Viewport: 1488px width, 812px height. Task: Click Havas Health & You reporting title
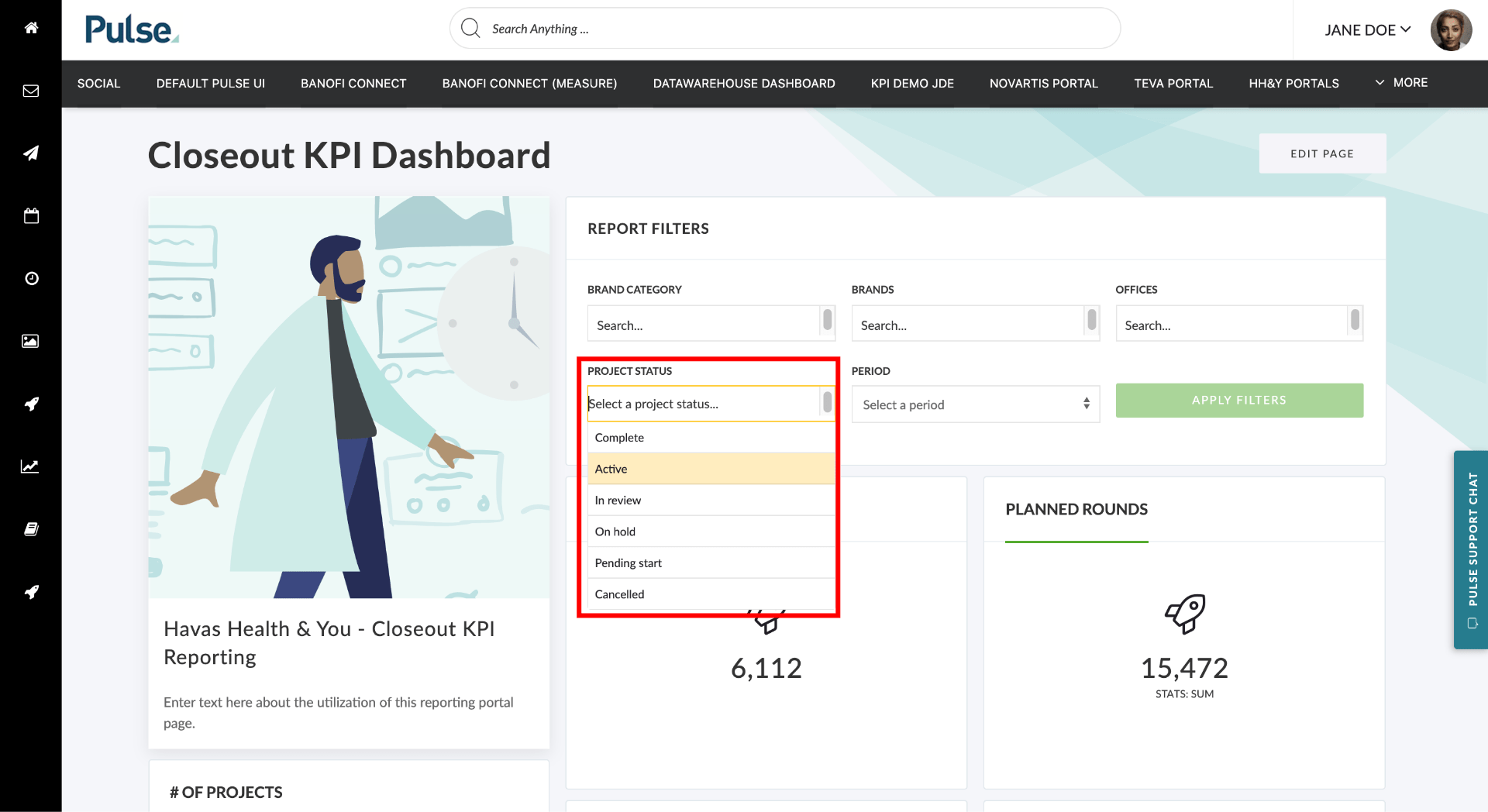(x=329, y=642)
